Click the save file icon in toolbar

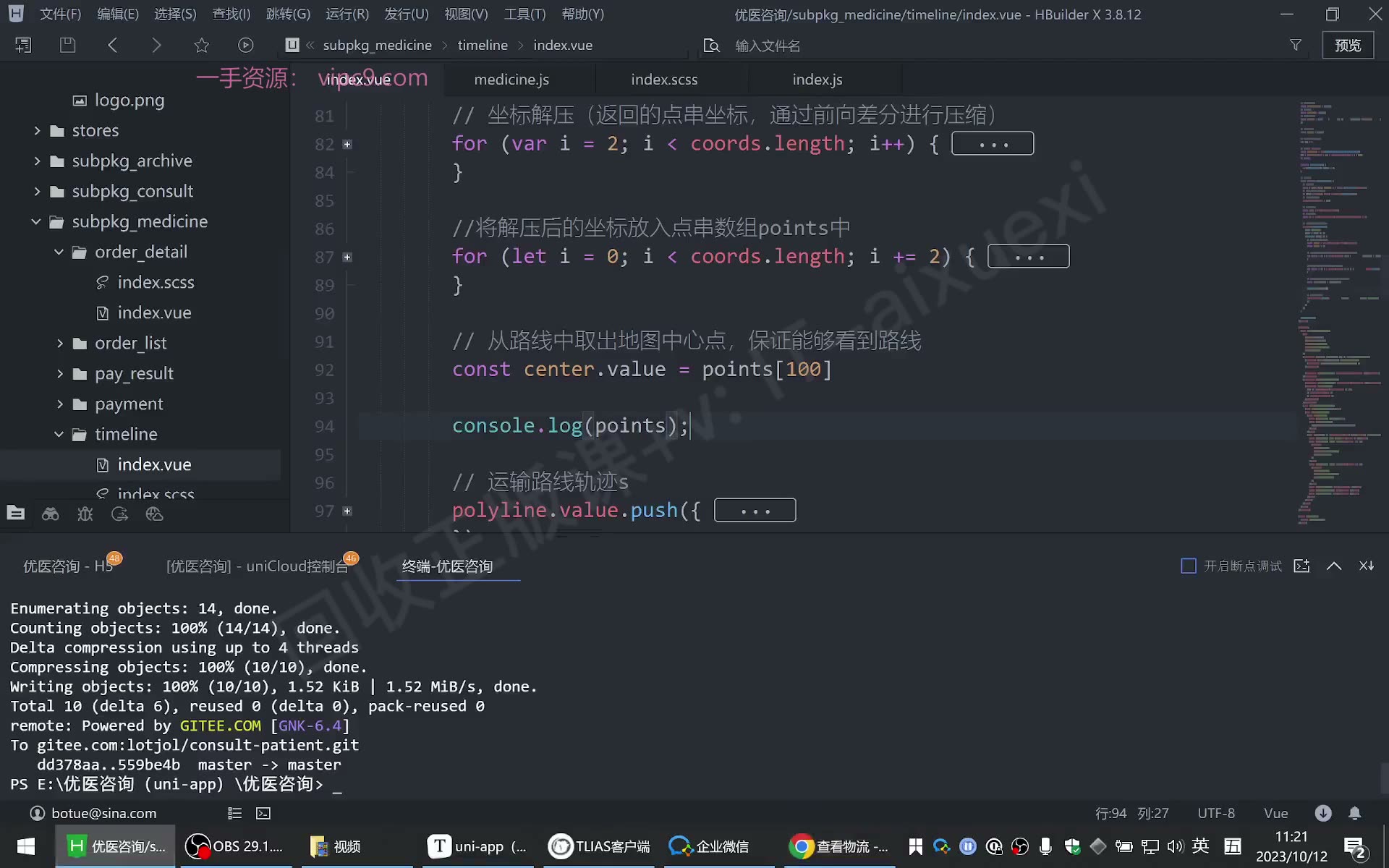(x=67, y=45)
